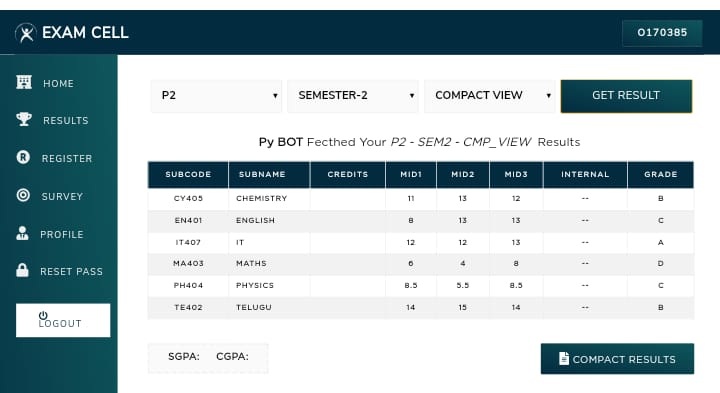This screenshot has height=393, width=720.
Task: Click the Survey target icon
Action: coord(23,196)
